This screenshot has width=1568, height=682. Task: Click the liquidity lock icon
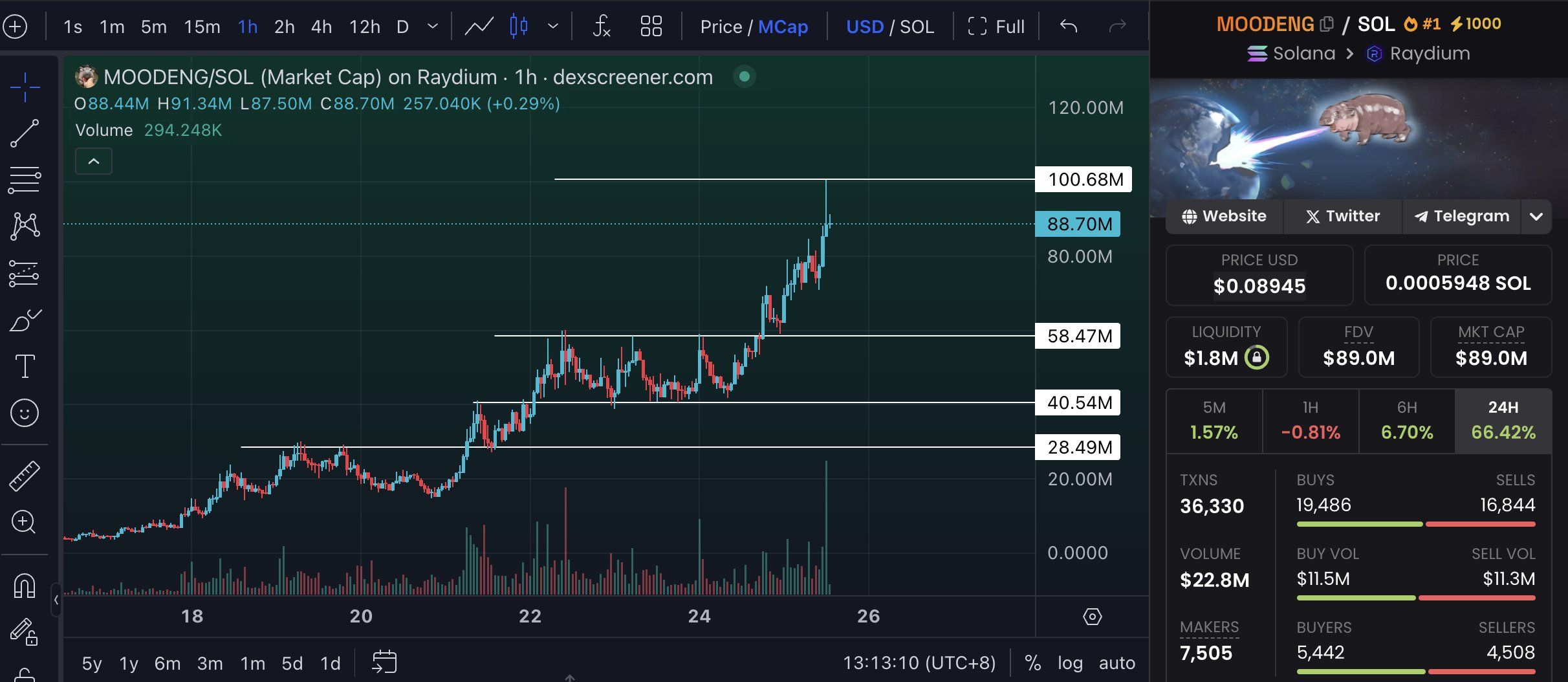pos(1257,357)
